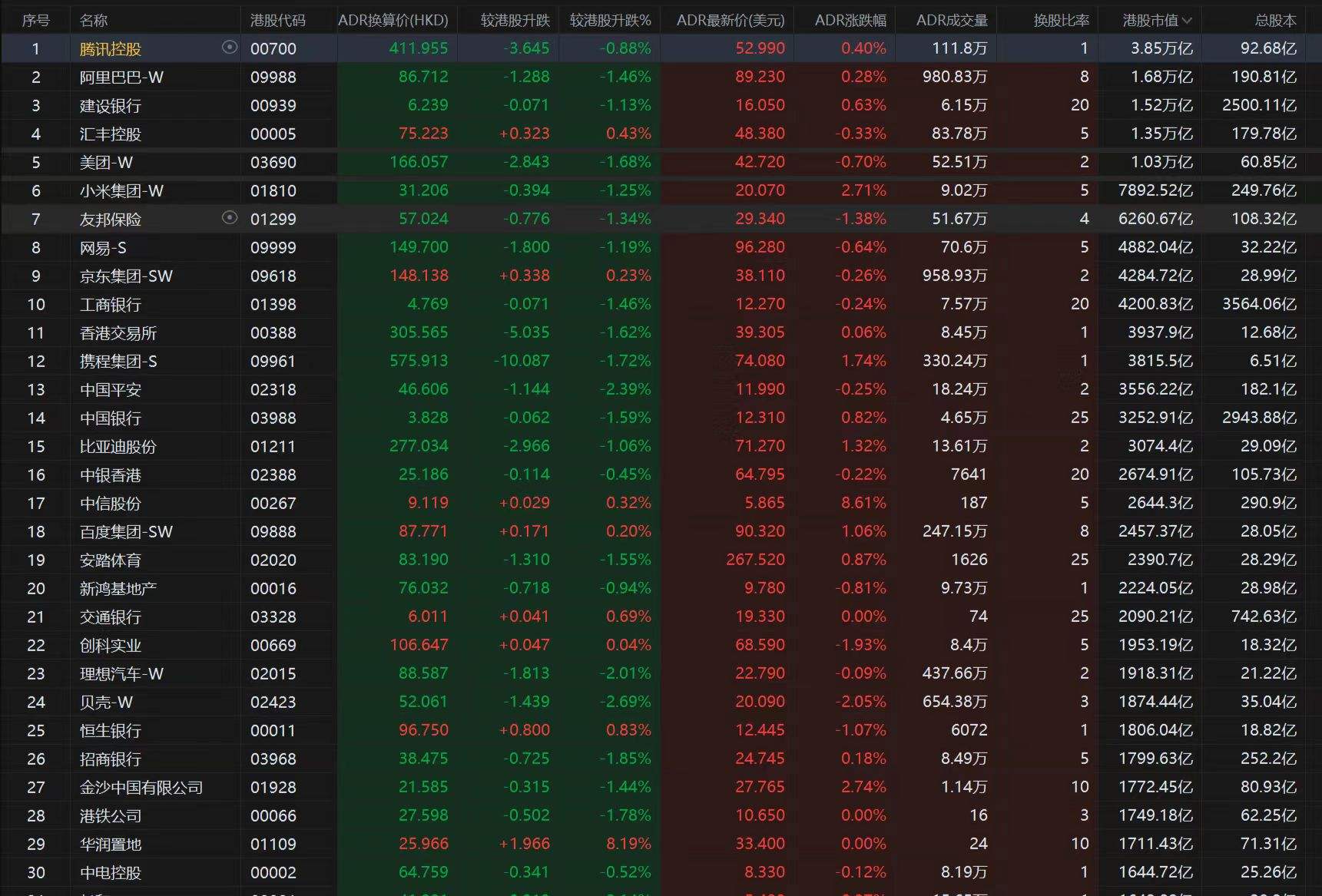Click 华润置地's 8.19% premium value
This screenshot has width=1322, height=896.
point(628,844)
